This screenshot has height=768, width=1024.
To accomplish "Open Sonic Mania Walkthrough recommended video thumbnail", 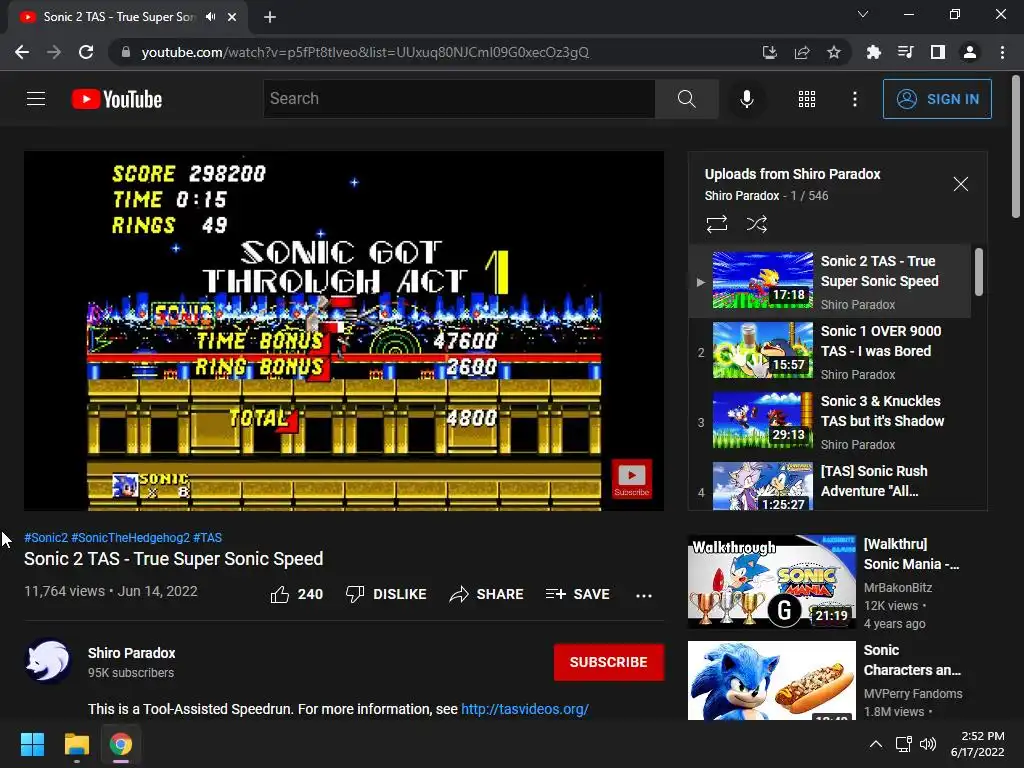I will click(771, 581).
